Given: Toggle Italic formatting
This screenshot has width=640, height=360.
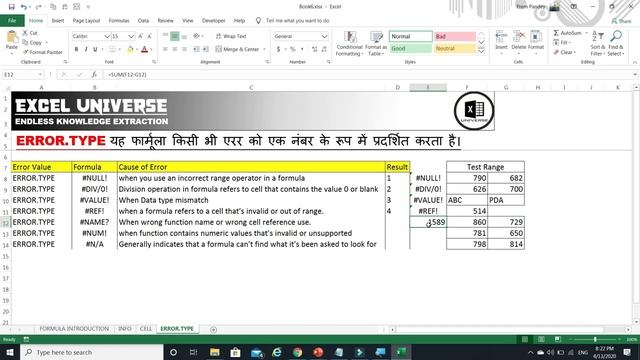Looking at the screenshot, I should [x=86, y=49].
